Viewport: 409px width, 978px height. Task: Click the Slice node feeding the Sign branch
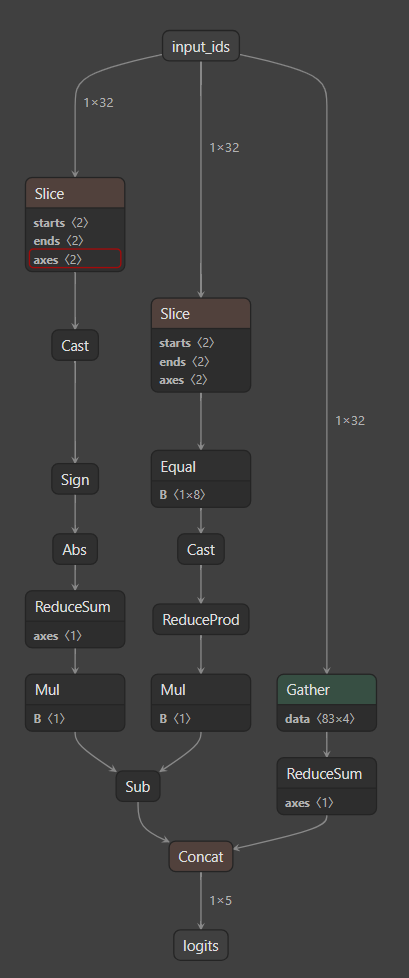pyautogui.click(x=75, y=193)
